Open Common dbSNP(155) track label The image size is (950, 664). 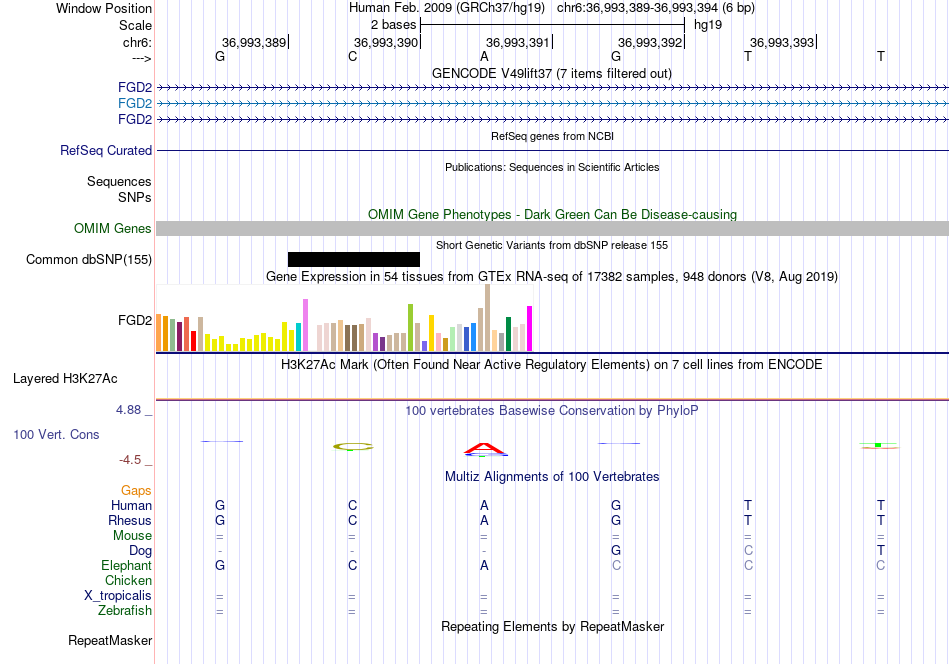(89, 259)
